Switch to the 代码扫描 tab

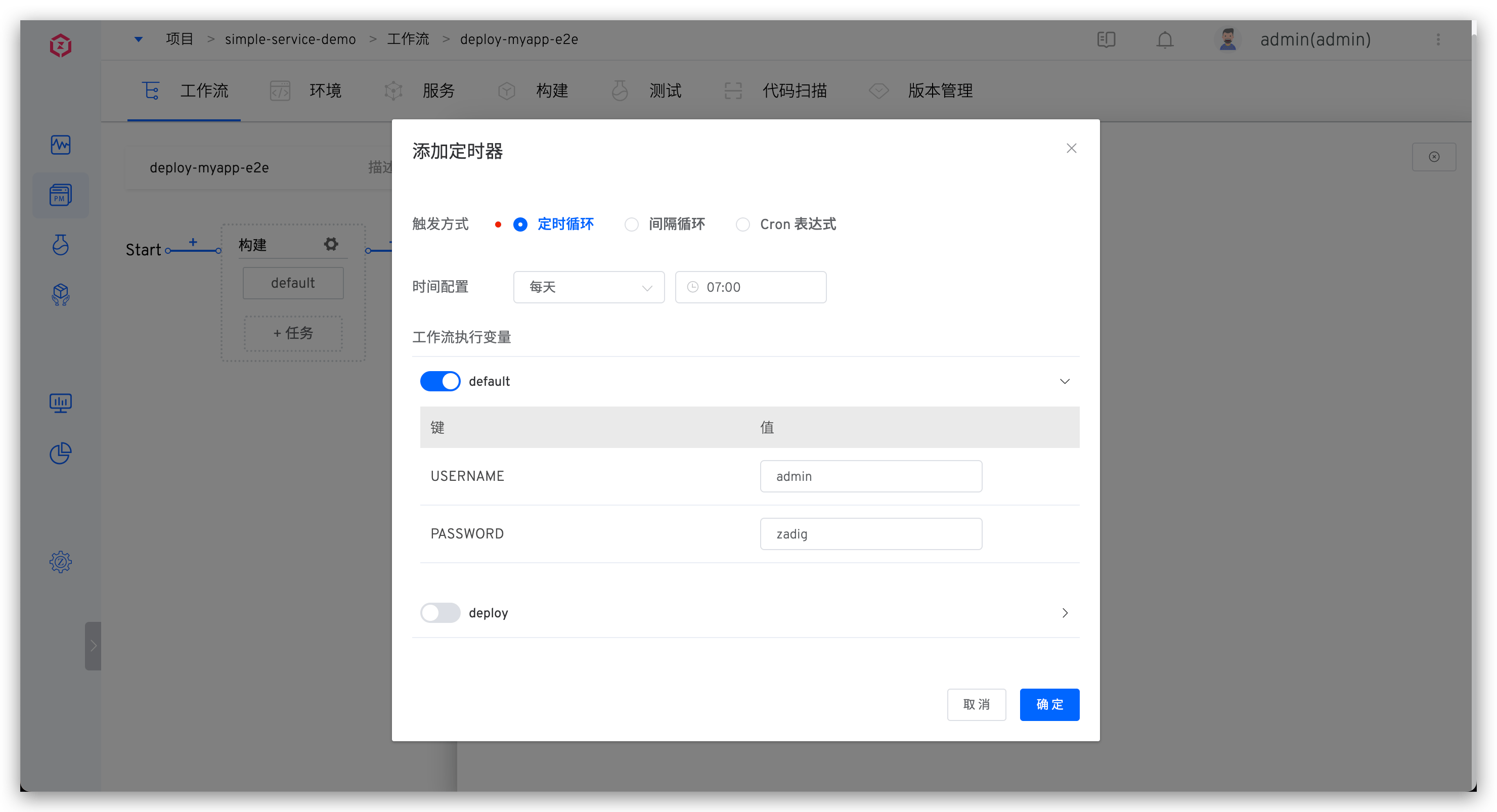[x=795, y=91]
